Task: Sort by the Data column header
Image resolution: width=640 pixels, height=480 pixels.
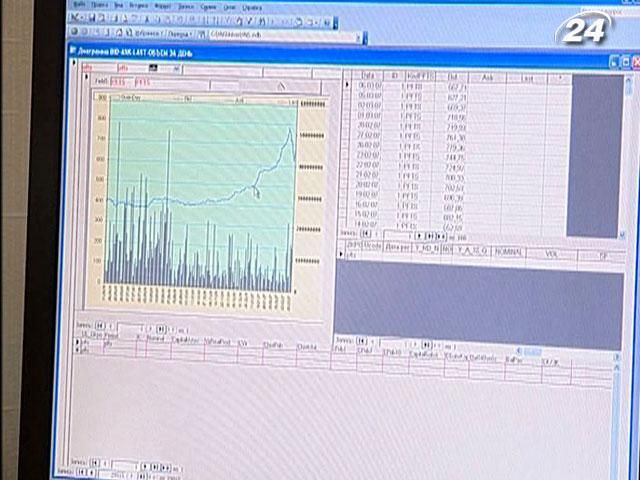Action: (367, 76)
